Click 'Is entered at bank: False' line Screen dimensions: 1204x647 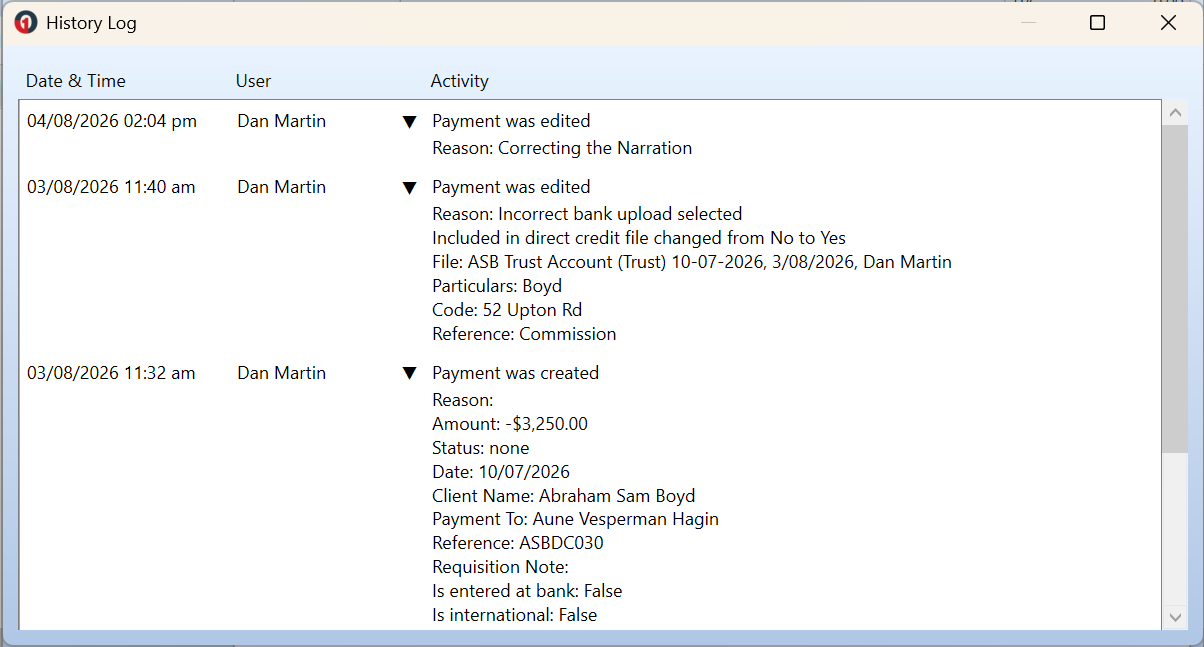527,591
